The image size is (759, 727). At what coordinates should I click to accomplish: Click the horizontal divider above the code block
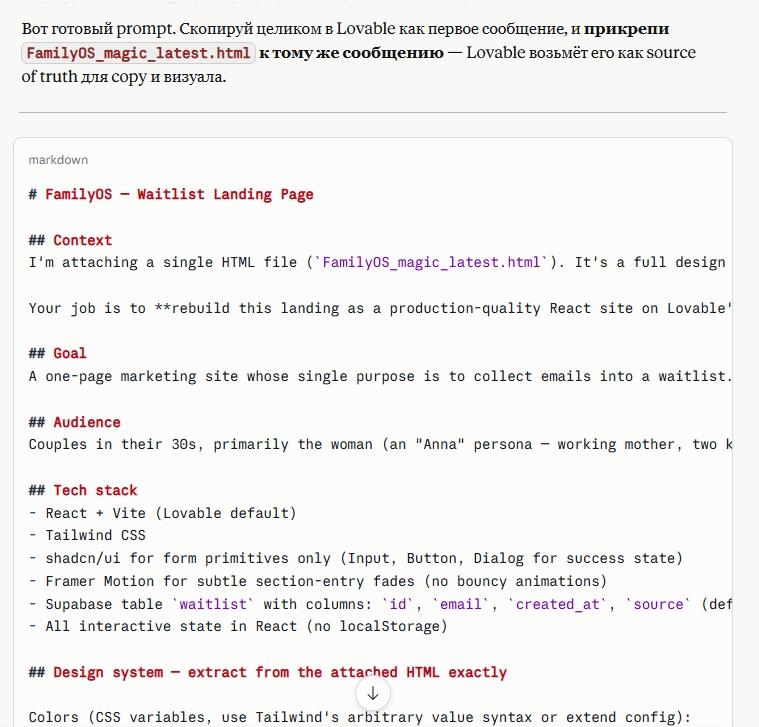click(373, 112)
